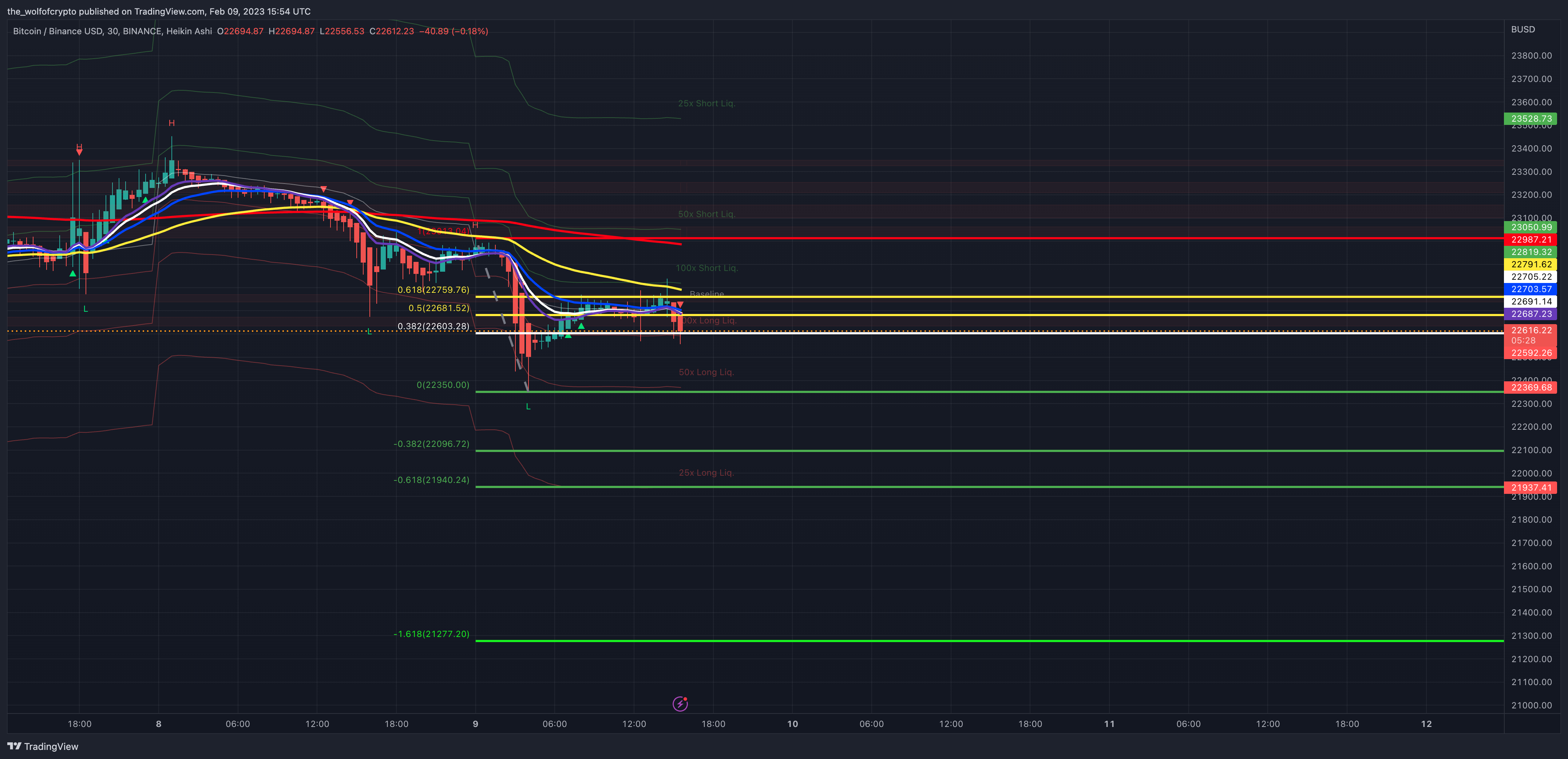
Task: Click the 21937.41 red price tag
Action: 1530,487
